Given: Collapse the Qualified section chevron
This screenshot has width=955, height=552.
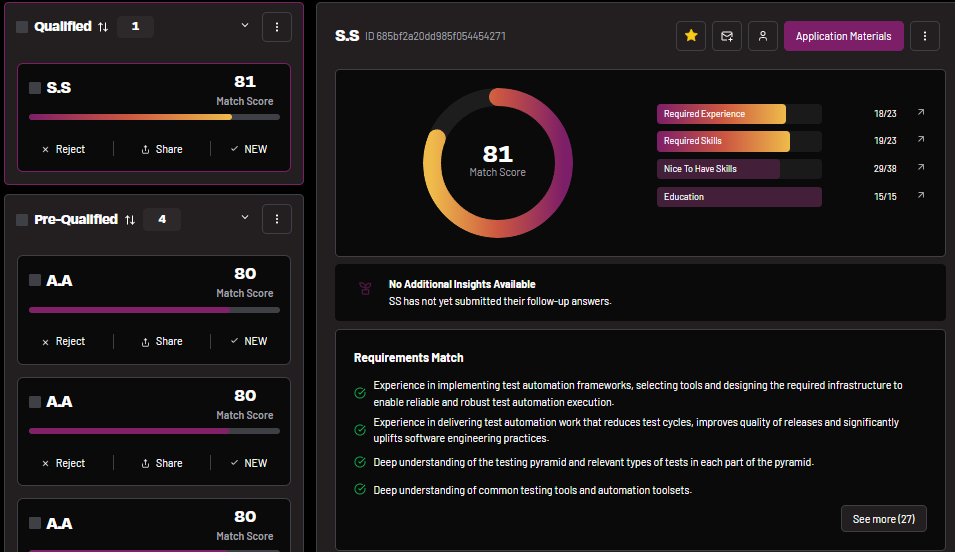Looking at the screenshot, I should pyautogui.click(x=245, y=26).
